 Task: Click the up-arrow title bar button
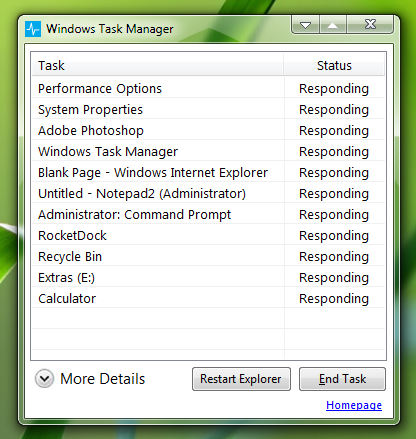click(333, 25)
